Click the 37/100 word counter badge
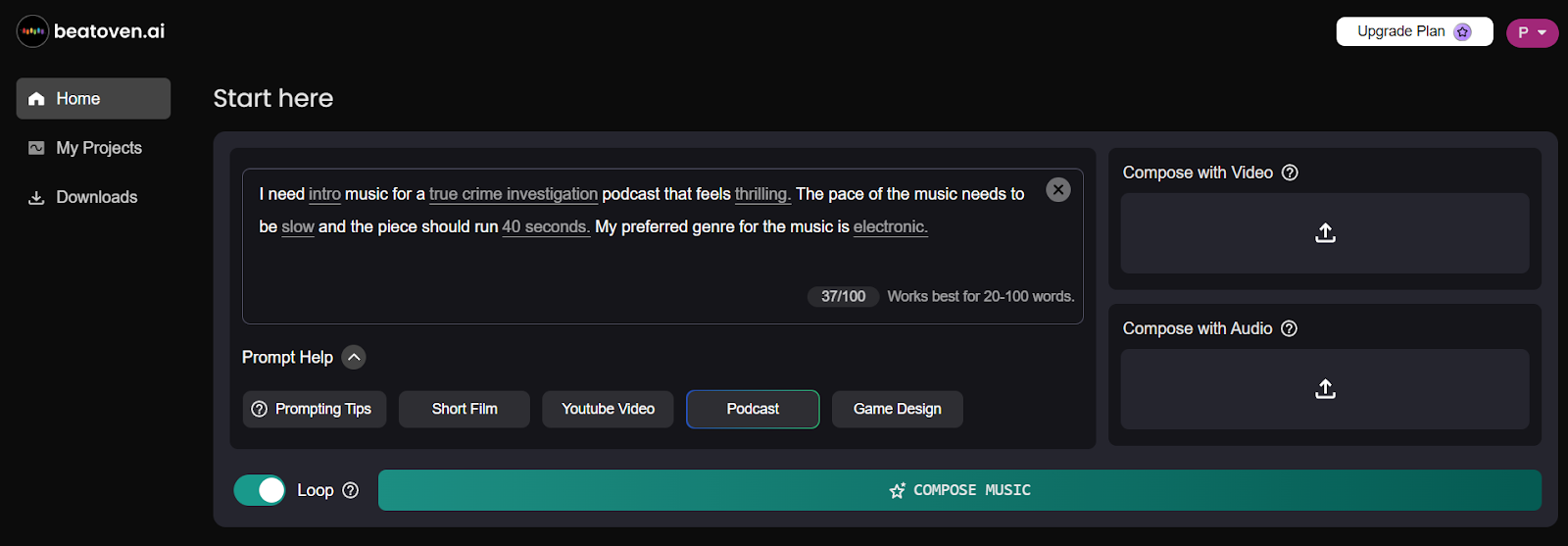1568x546 pixels. point(843,296)
